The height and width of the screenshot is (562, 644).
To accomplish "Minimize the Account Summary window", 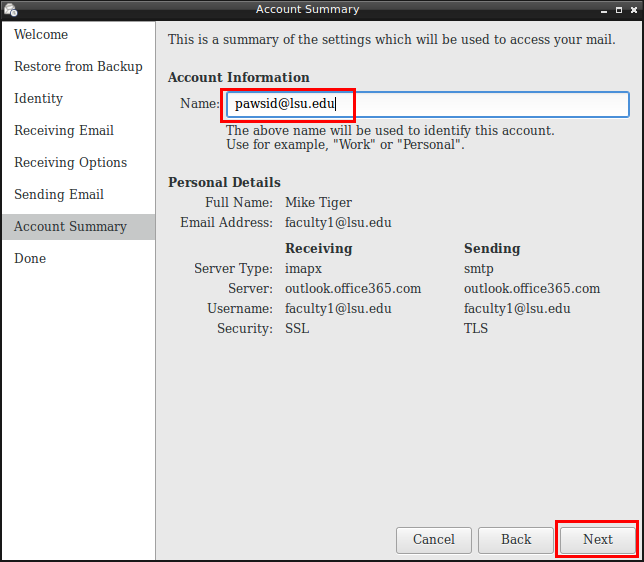I will click(x=604, y=9).
